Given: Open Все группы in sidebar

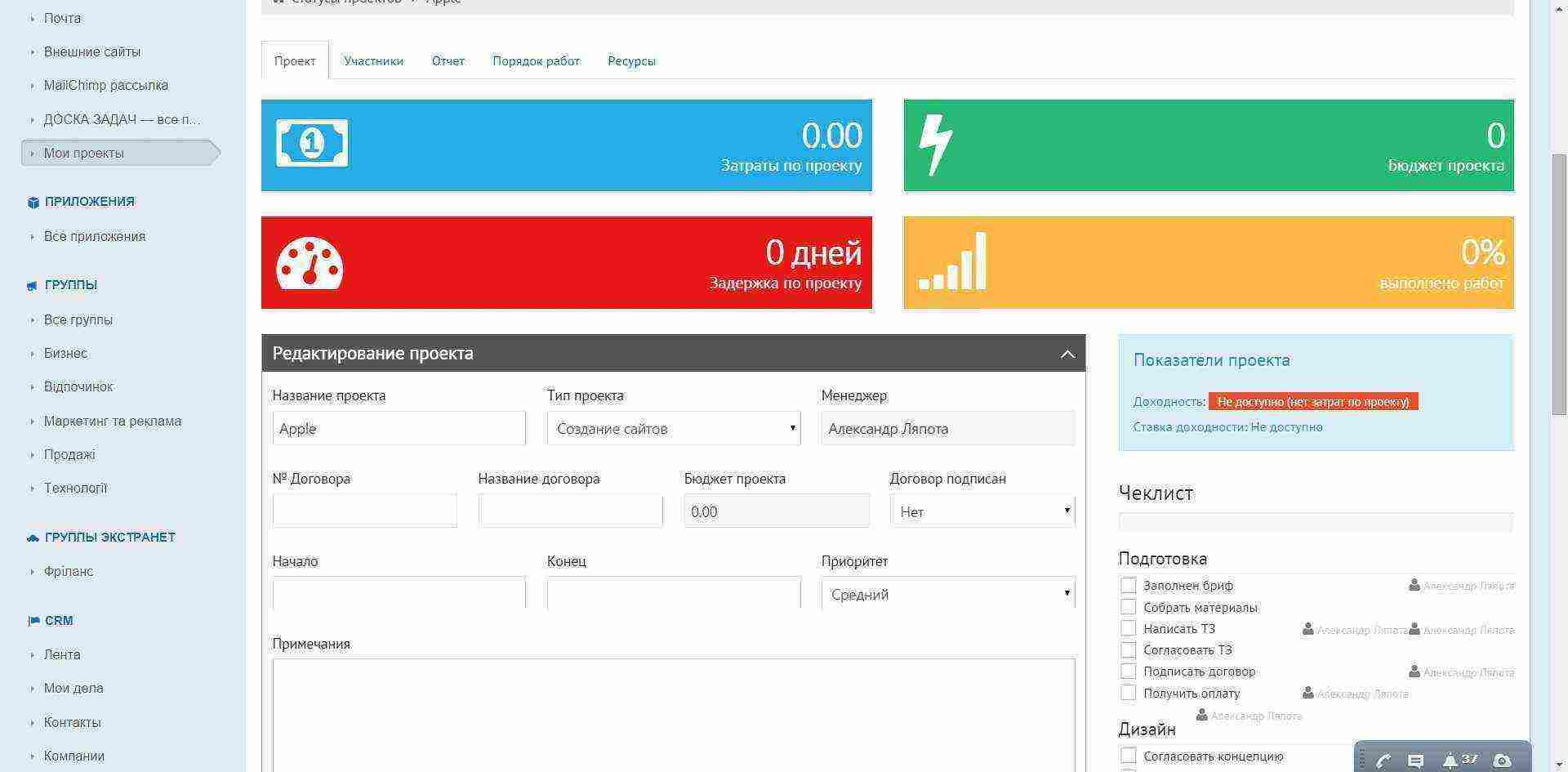Looking at the screenshot, I should click(x=78, y=319).
